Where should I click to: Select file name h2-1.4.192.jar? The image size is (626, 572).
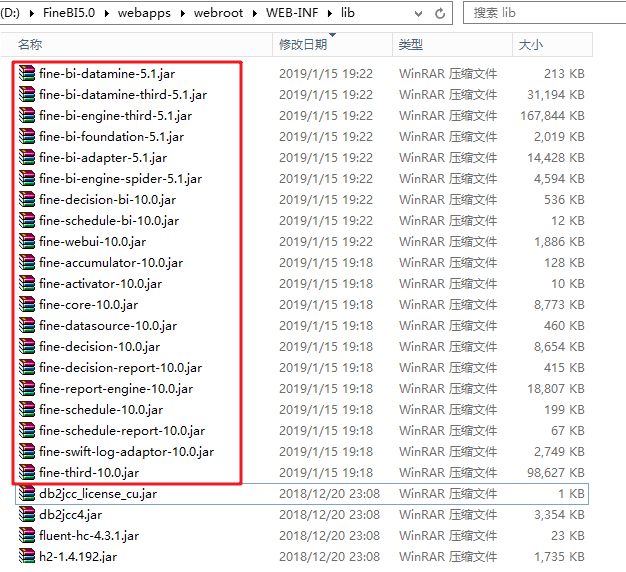click(x=78, y=557)
